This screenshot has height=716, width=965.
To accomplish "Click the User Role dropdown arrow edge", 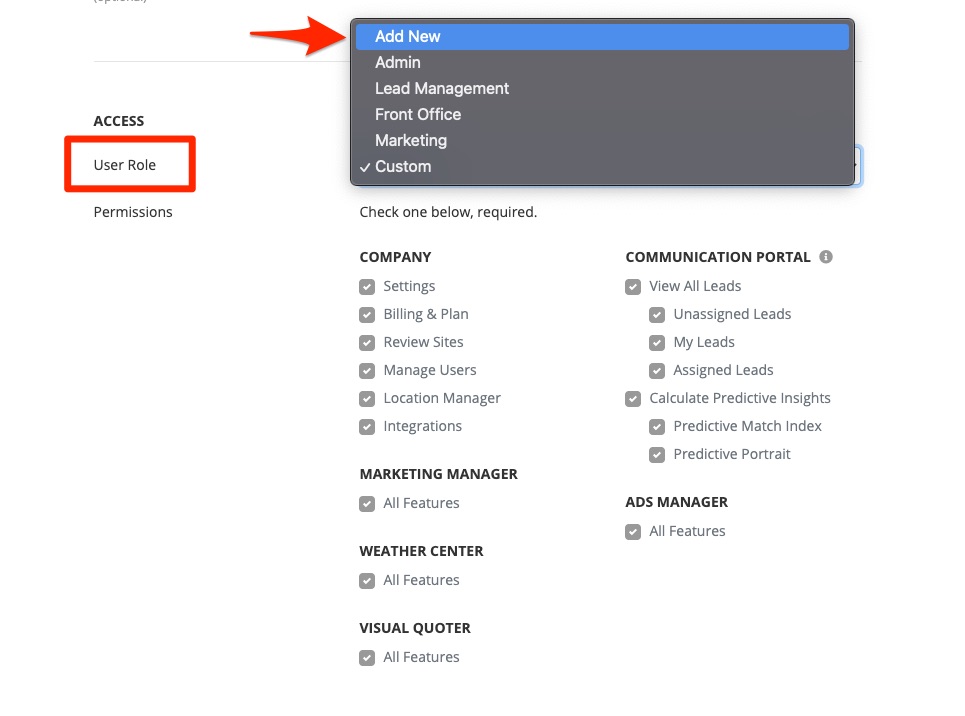I will (858, 166).
